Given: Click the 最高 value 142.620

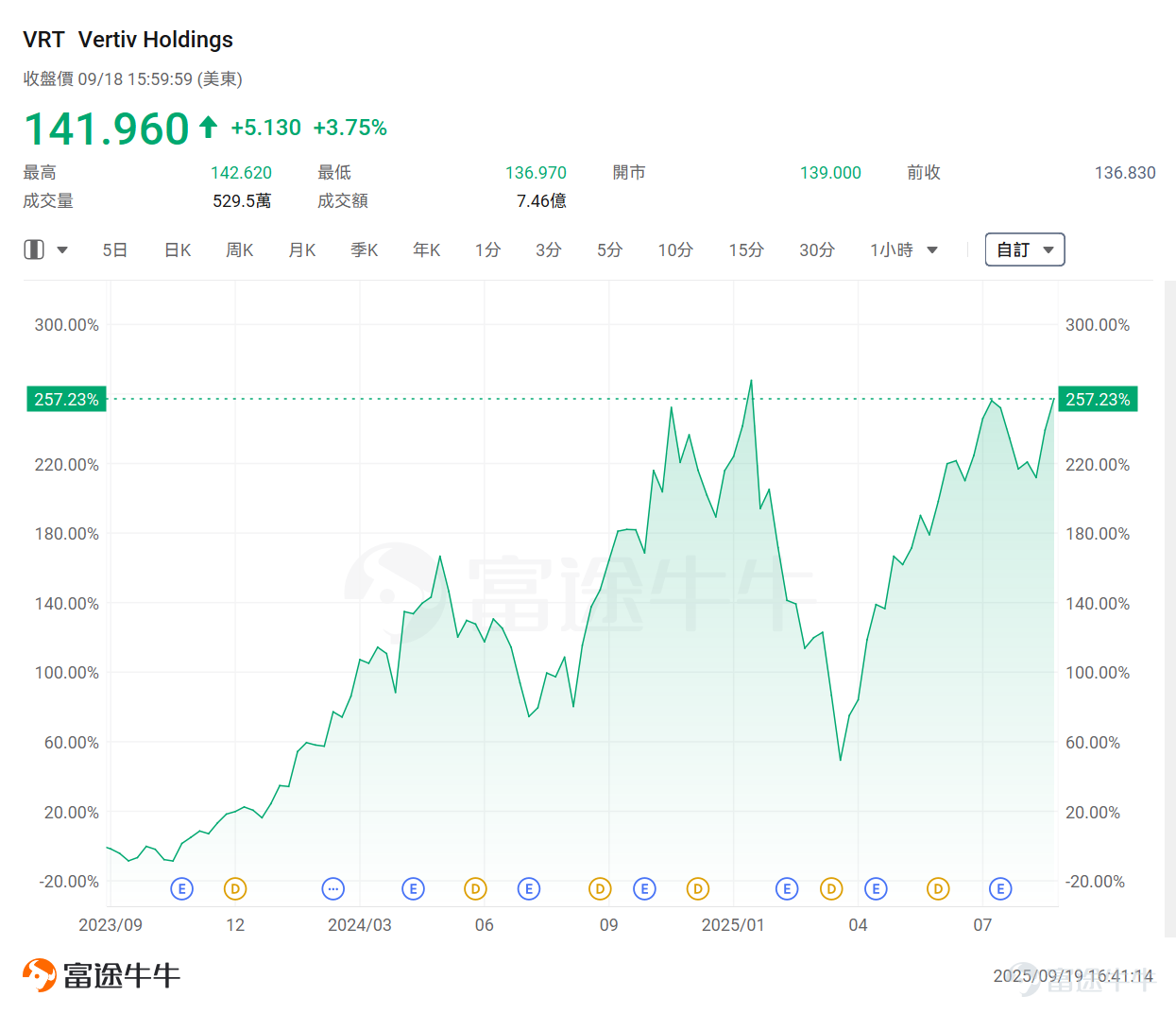Looking at the screenshot, I should (241, 173).
